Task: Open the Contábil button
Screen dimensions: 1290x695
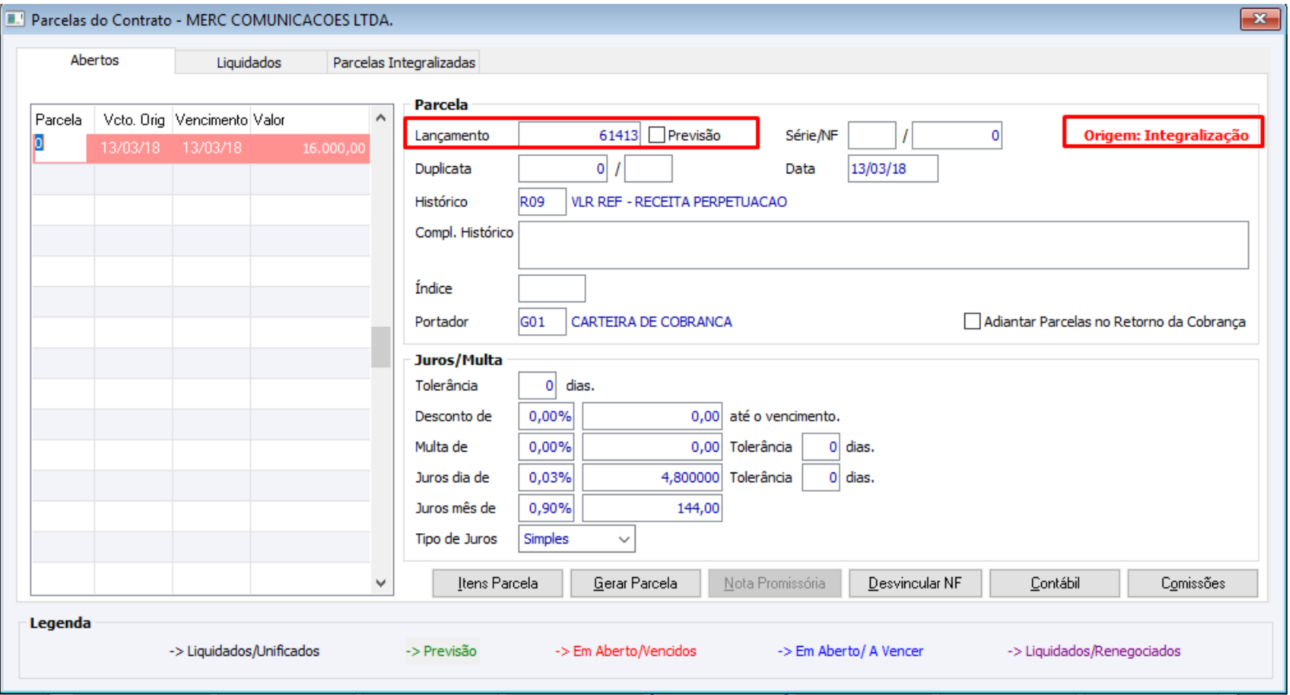Action: pyautogui.click(x=1054, y=583)
